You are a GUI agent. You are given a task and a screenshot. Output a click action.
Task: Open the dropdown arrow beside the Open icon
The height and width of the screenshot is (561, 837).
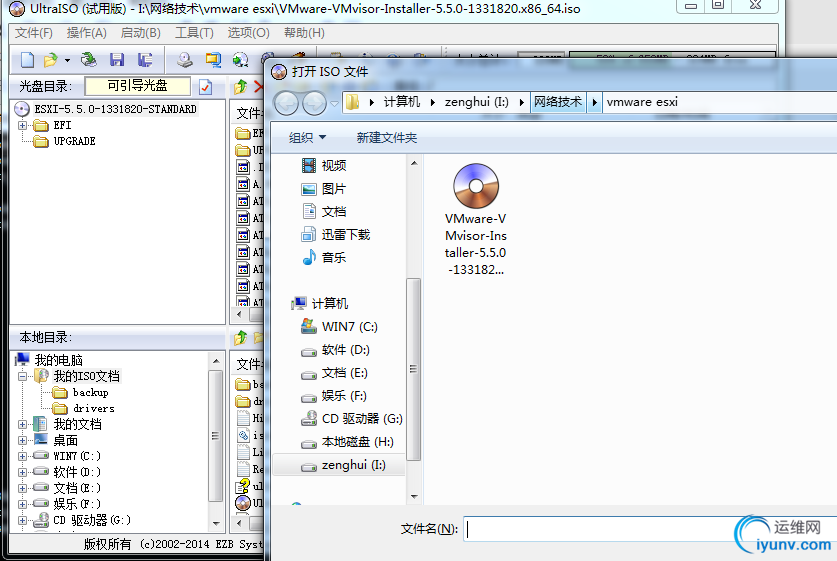[x=67, y=60]
